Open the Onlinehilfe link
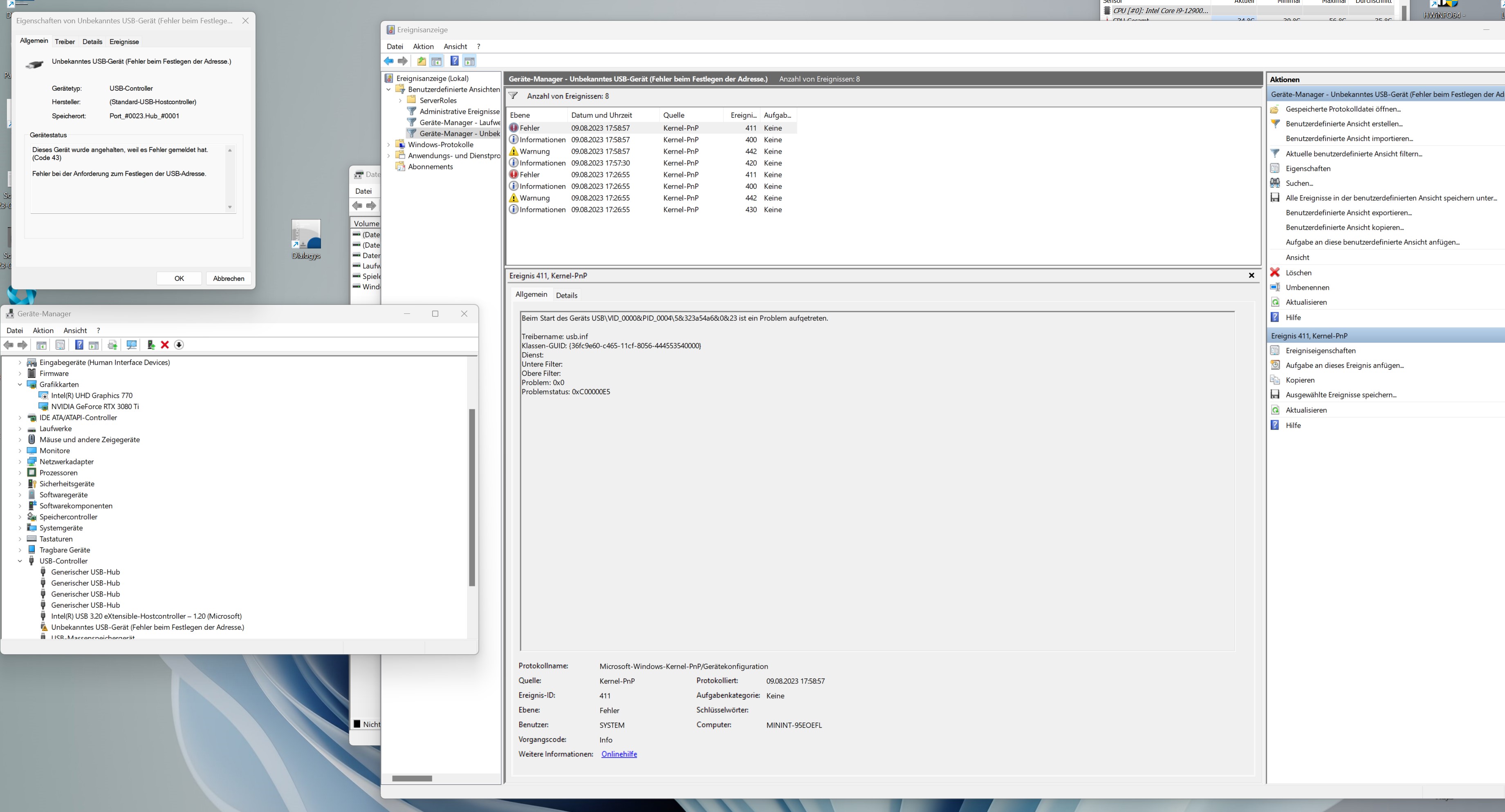Image resolution: width=1505 pixels, height=812 pixels. point(619,754)
